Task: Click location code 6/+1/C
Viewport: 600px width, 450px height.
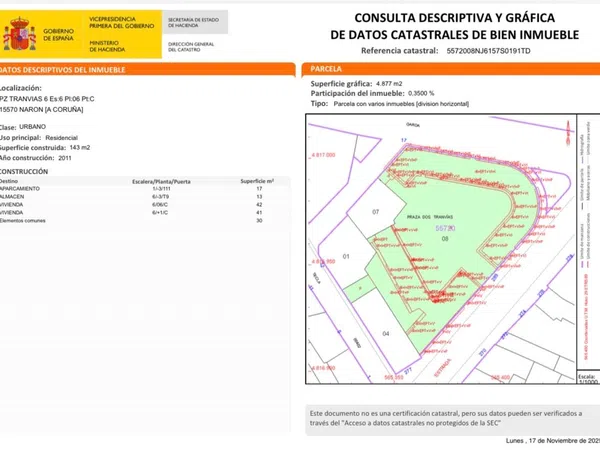Action: pyautogui.click(x=160, y=213)
